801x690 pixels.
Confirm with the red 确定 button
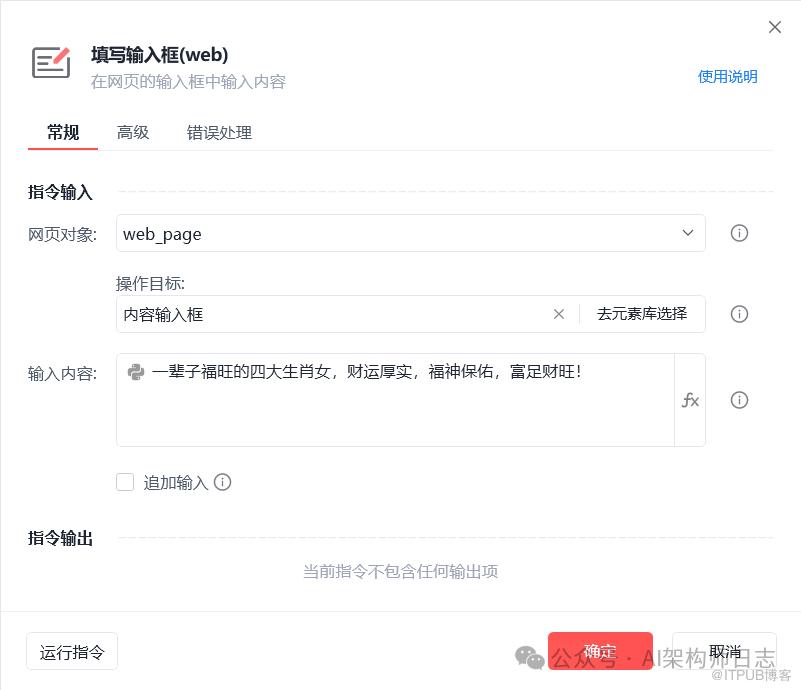[600, 651]
